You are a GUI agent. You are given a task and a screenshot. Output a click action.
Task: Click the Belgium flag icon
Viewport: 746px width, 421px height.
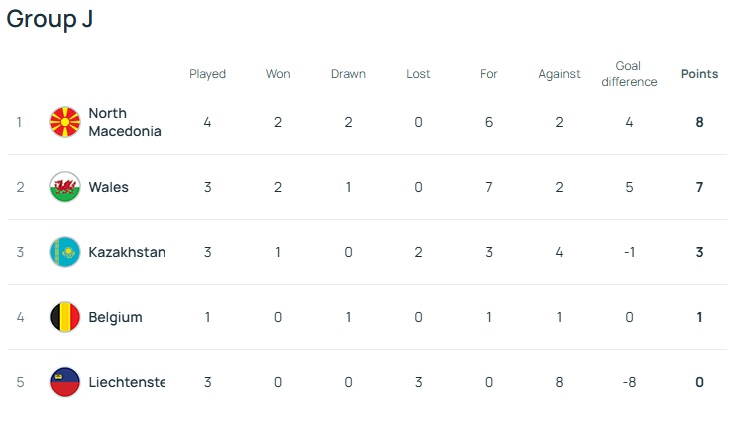pyautogui.click(x=65, y=317)
